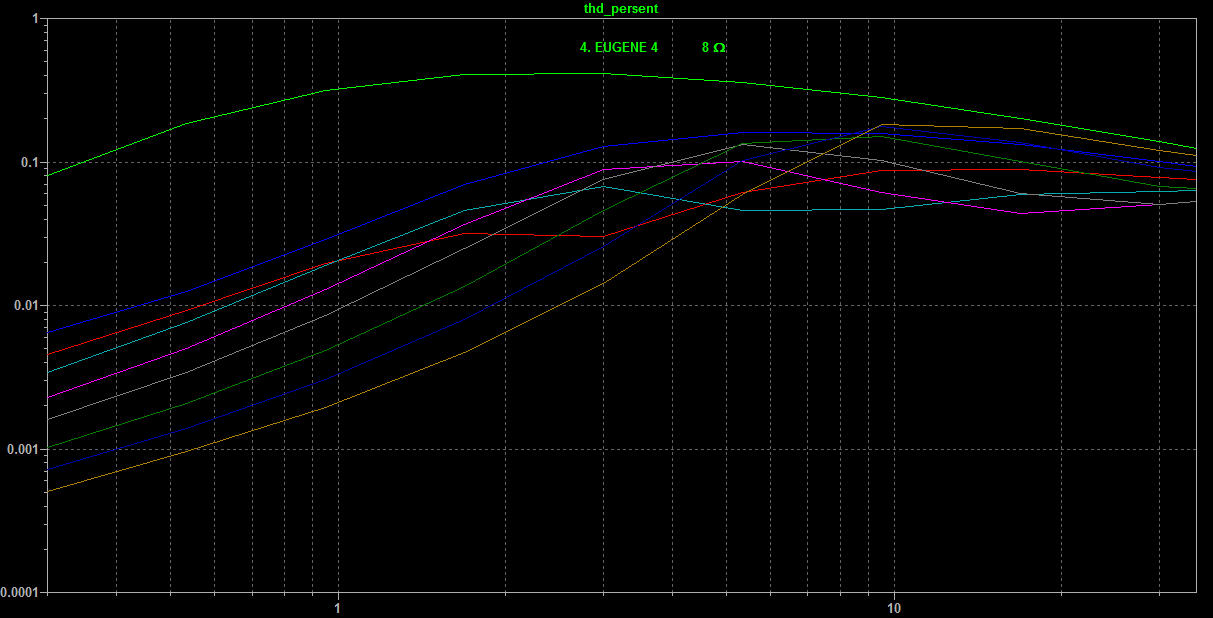Click the orange curve's left starting point
This screenshot has width=1213, height=618.
[x=50, y=491]
